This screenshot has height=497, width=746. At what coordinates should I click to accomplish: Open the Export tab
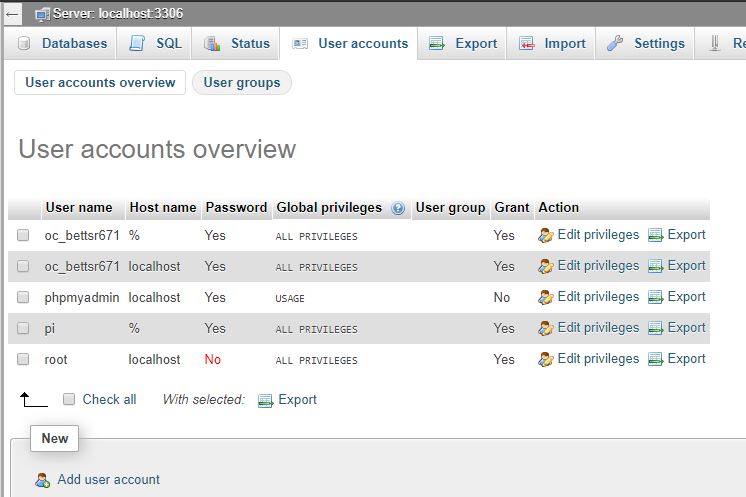[x=461, y=43]
